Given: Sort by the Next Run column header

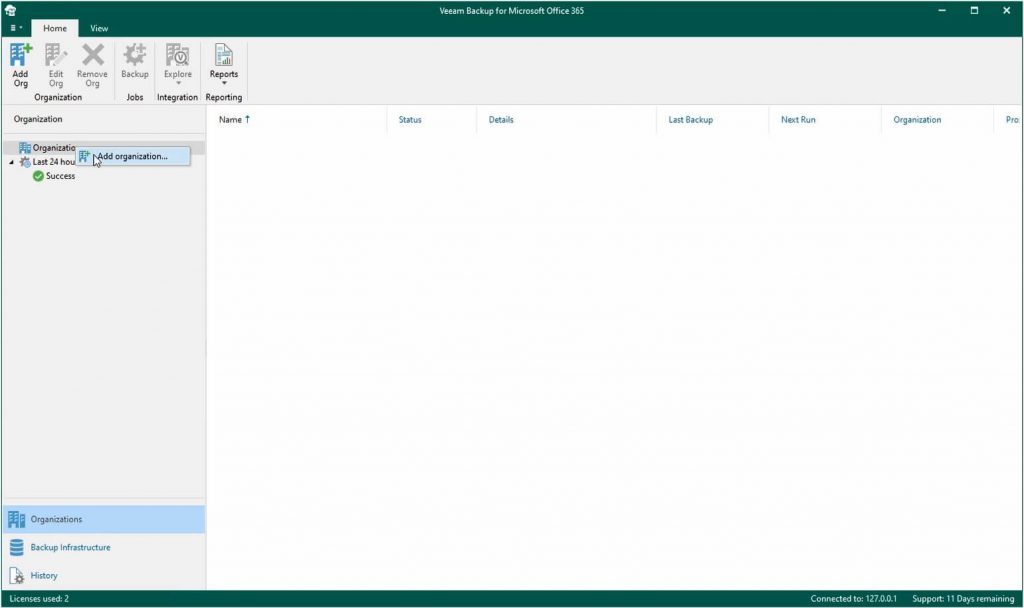Looking at the screenshot, I should click(x=798, y=120).
